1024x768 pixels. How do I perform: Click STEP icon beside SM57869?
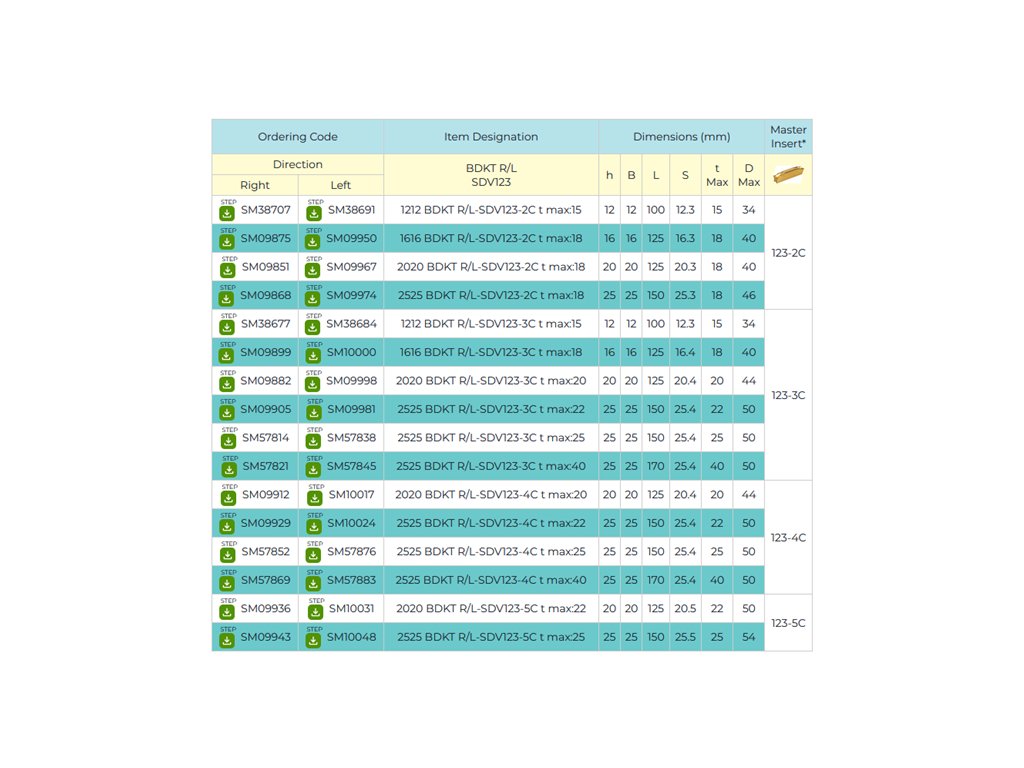tap(227, 582)
